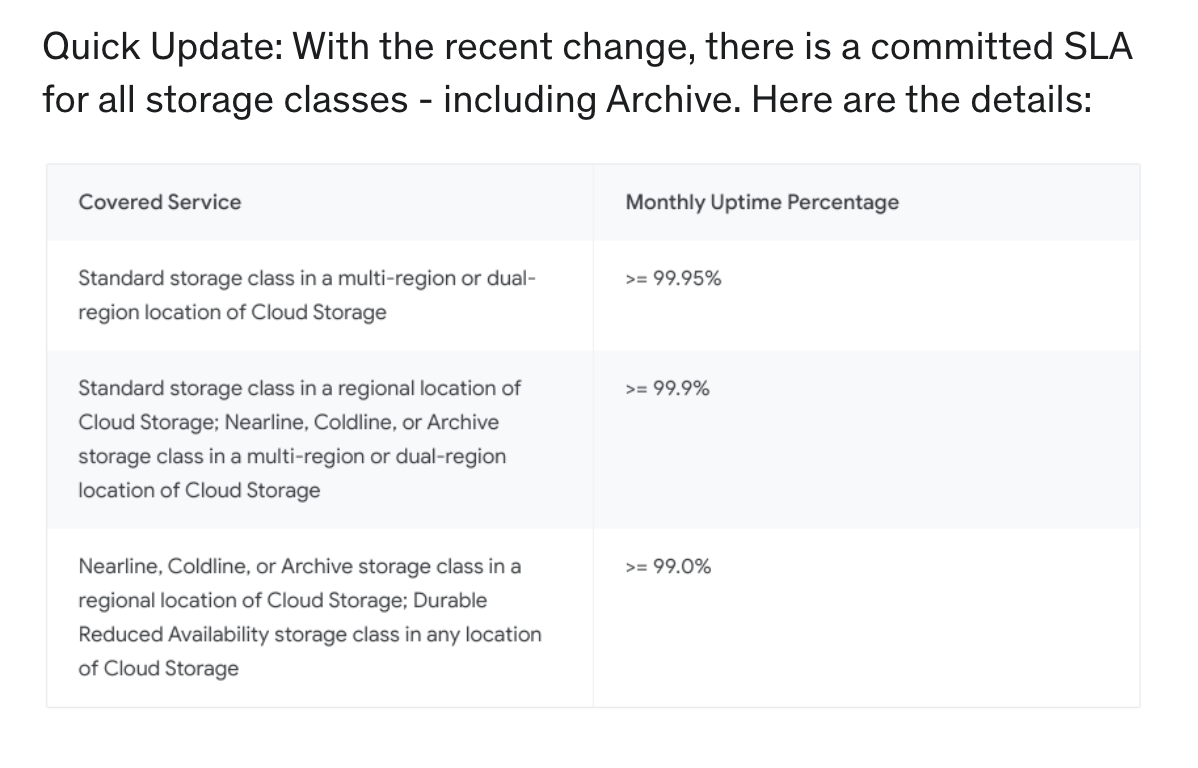The image size is (1198, 768).
Task: Click the Nearline, Coldline regional service description
Action: point(309,617)
